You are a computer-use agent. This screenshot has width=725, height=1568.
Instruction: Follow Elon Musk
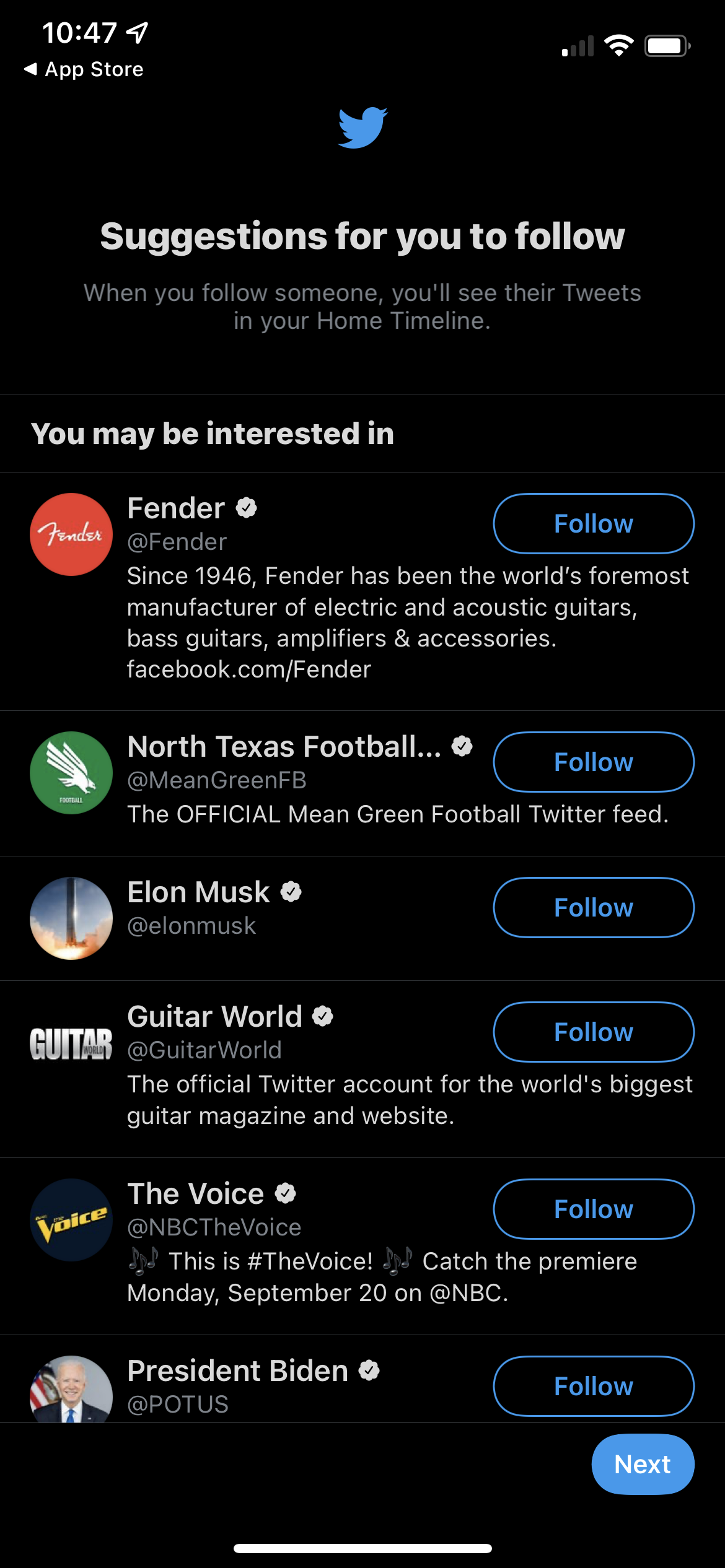pyautogui.click(x=593, y=908)
